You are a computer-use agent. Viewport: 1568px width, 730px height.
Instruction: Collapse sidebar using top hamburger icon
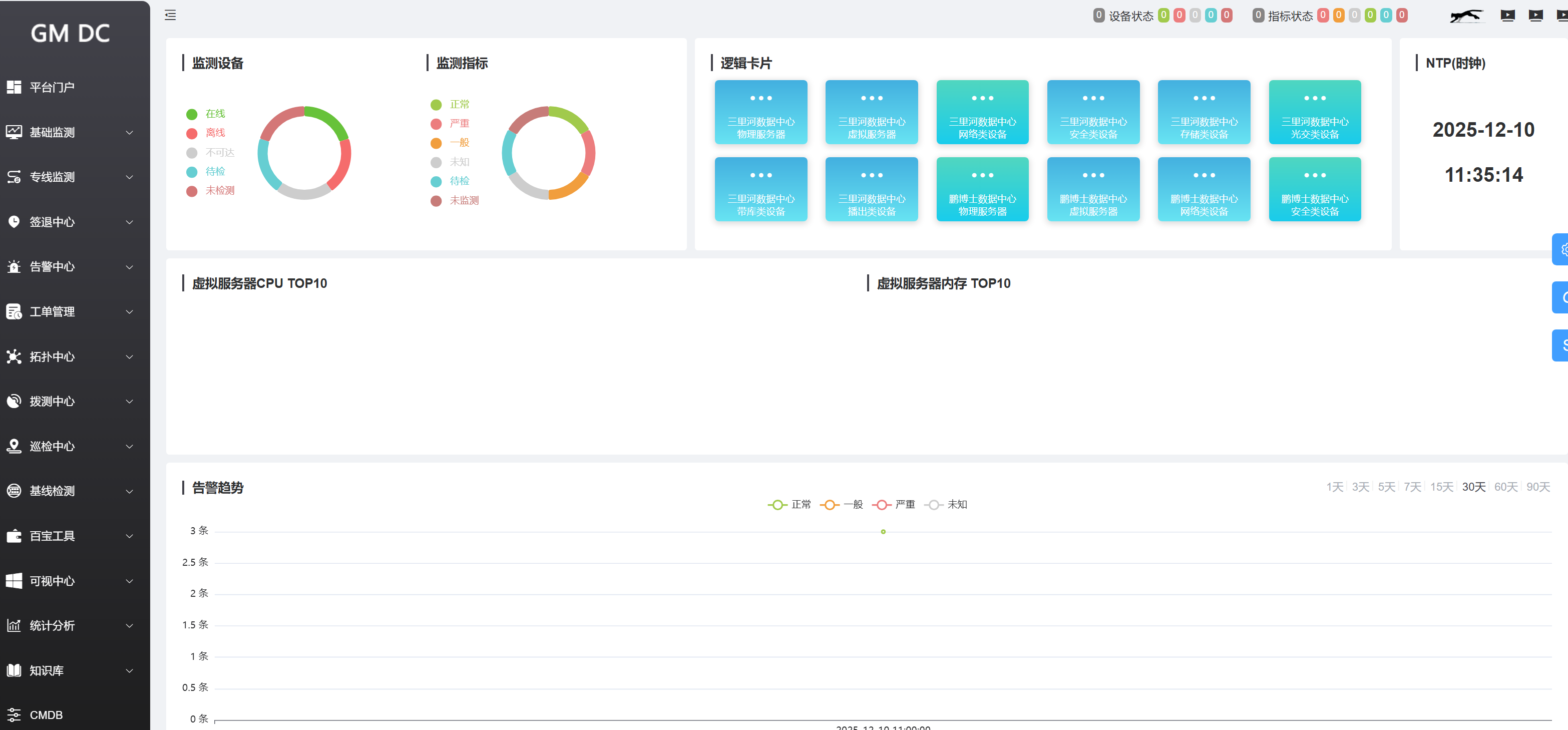point(170,15)
